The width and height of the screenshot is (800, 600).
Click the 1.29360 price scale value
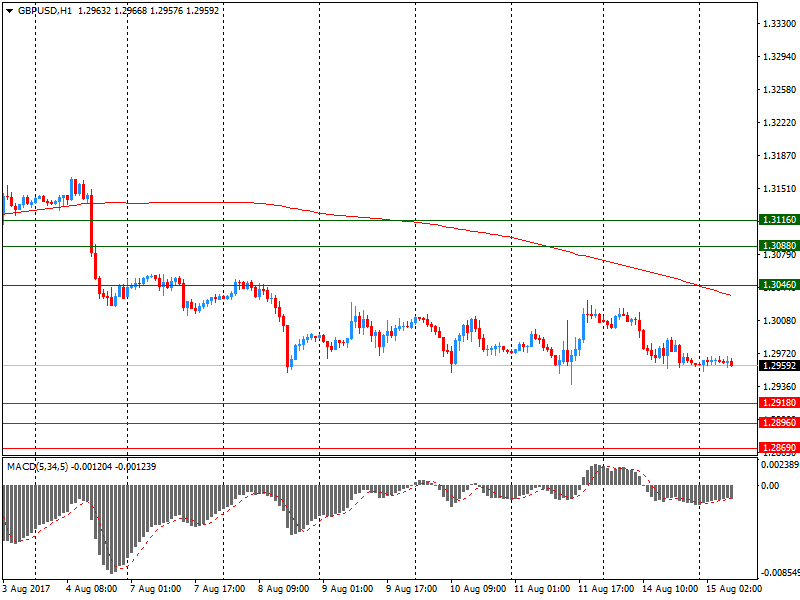(780, 386)
